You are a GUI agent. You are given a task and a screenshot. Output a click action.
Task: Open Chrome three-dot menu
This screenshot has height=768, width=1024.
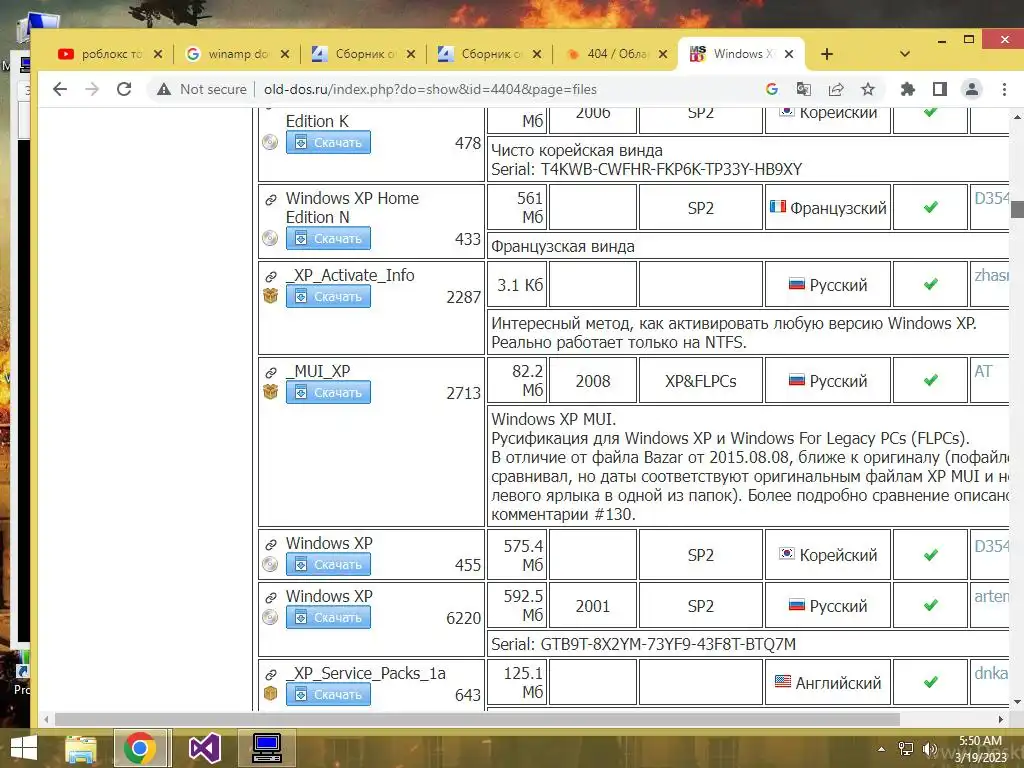[1004, 89]
